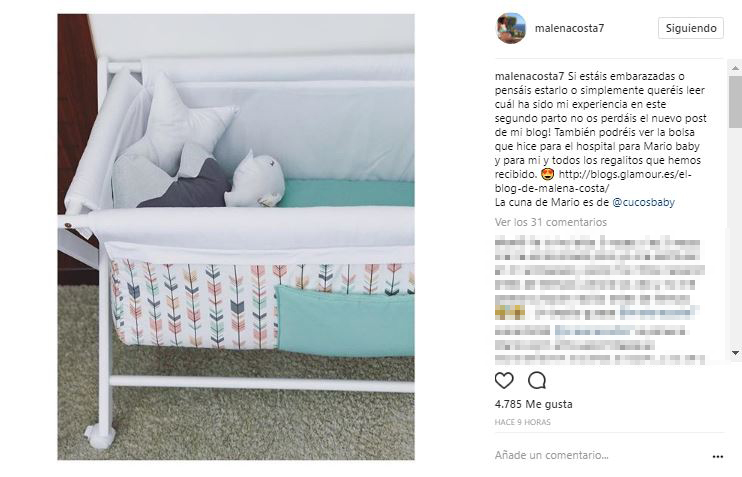Open the @cucosbaby mention link

[x=643, y=203]
